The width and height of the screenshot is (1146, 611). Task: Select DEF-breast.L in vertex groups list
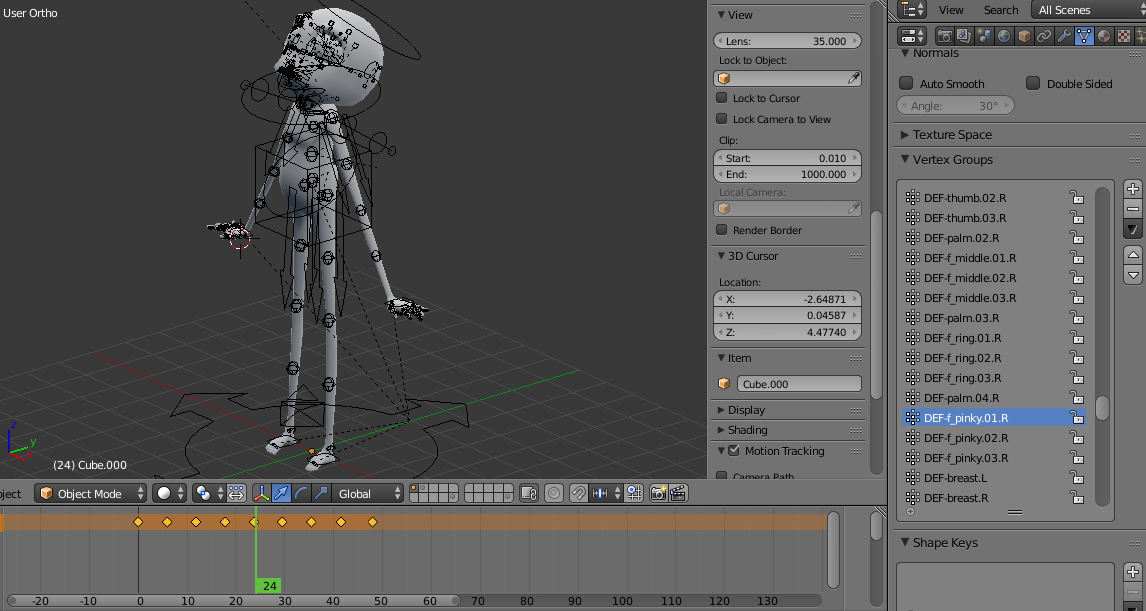(x=955, y=478)
